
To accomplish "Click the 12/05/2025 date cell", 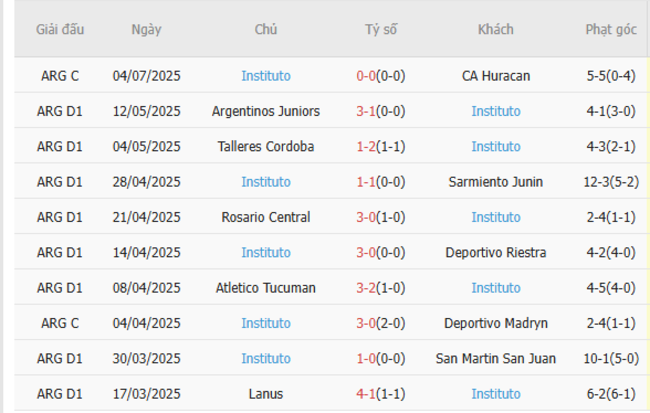I will (x=147, y=111).
